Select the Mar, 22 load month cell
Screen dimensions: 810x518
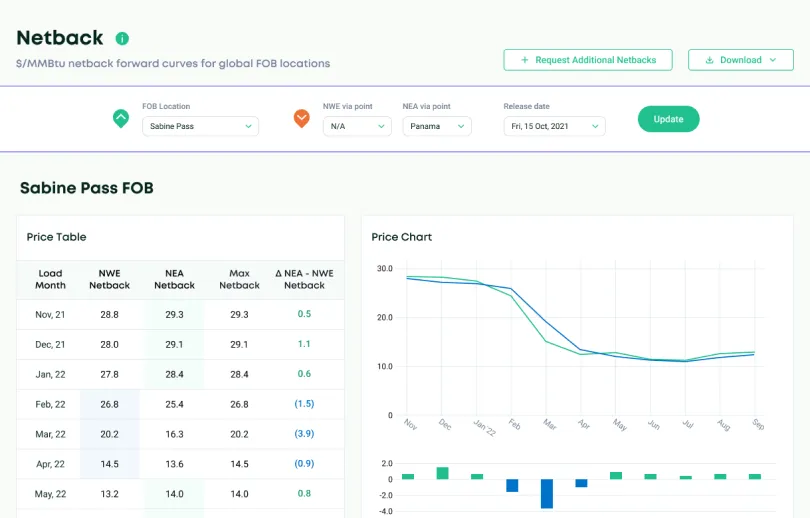pos(50,434)
